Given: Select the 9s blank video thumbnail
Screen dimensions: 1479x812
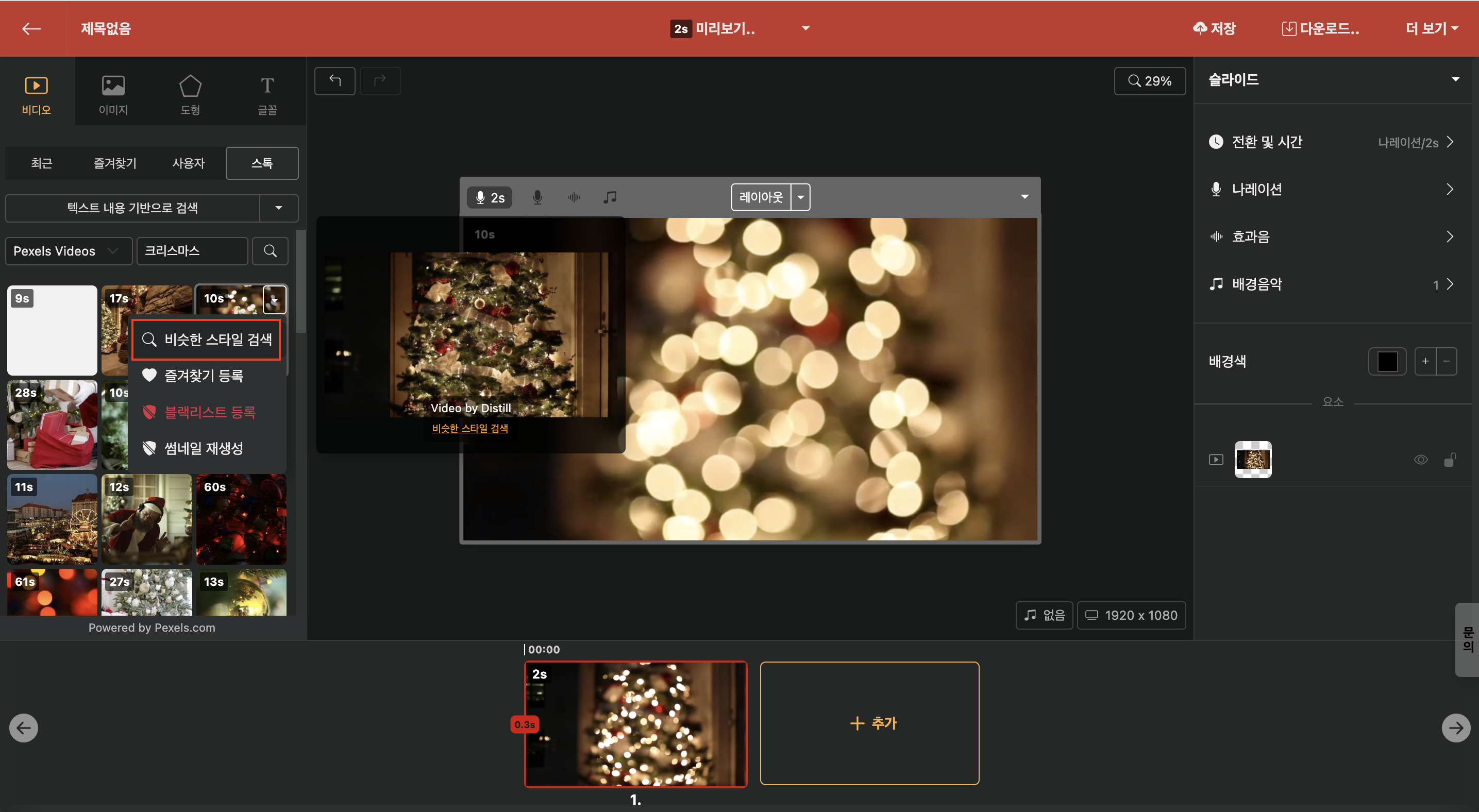Looking at the screenshot, I should tap(52, 330).
